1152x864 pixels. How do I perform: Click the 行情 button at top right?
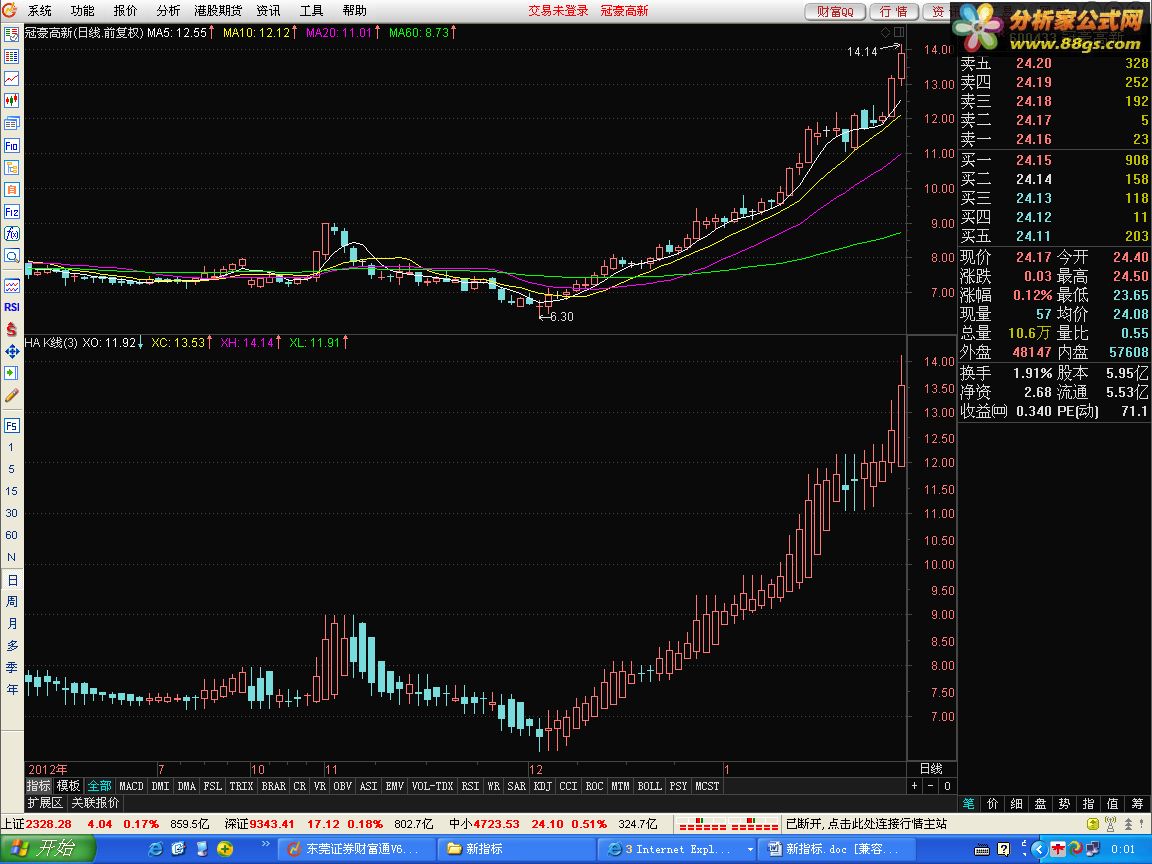894,11
